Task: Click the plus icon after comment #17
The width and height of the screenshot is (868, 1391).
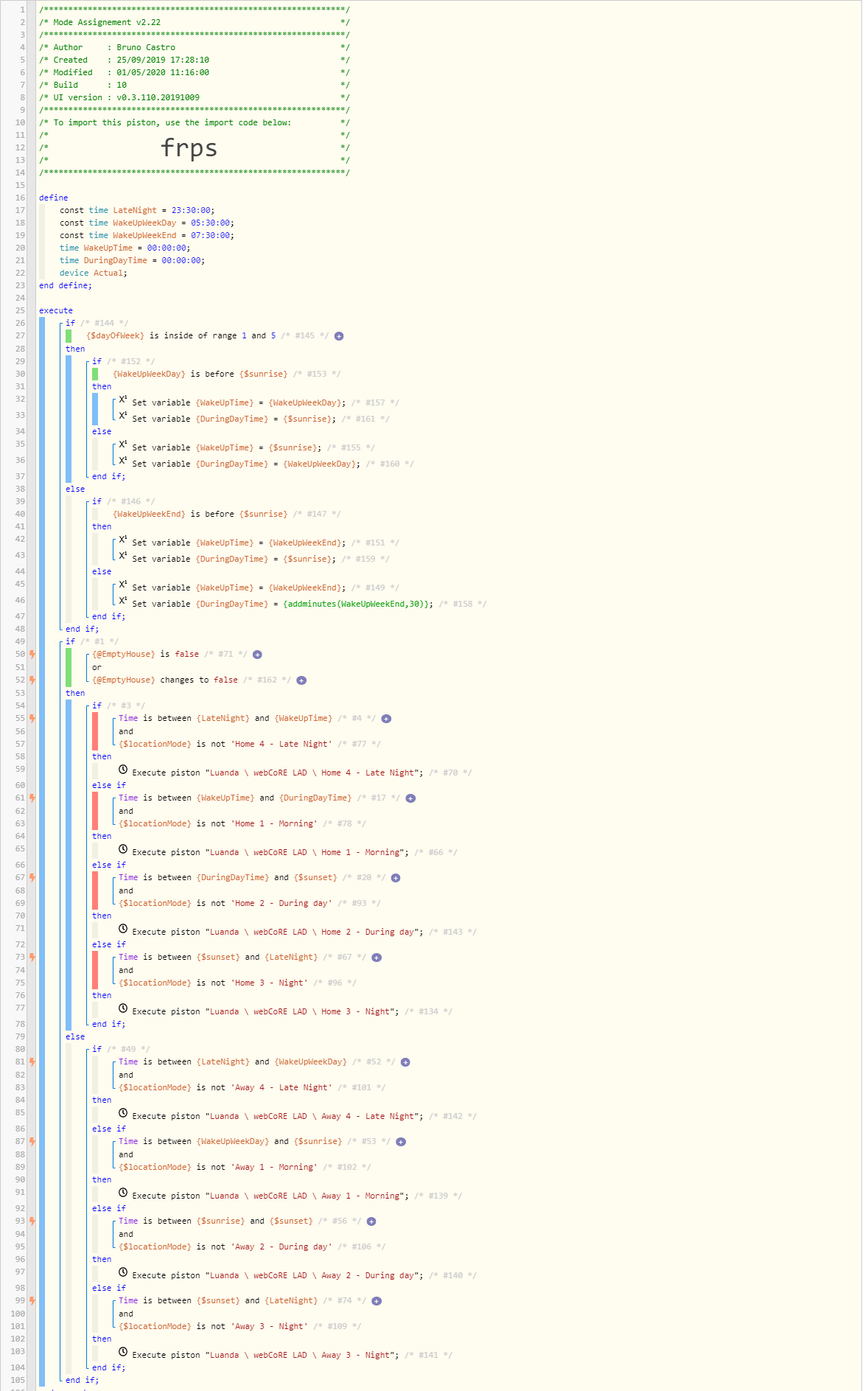Action: (410, 798)
